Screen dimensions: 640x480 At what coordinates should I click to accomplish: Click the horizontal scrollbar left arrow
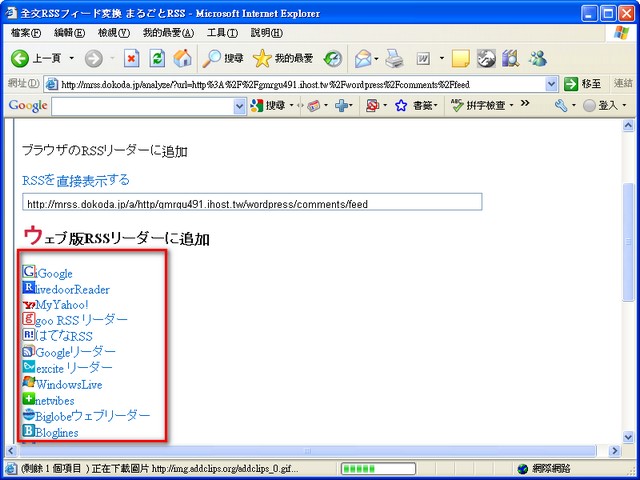point(11,451)
